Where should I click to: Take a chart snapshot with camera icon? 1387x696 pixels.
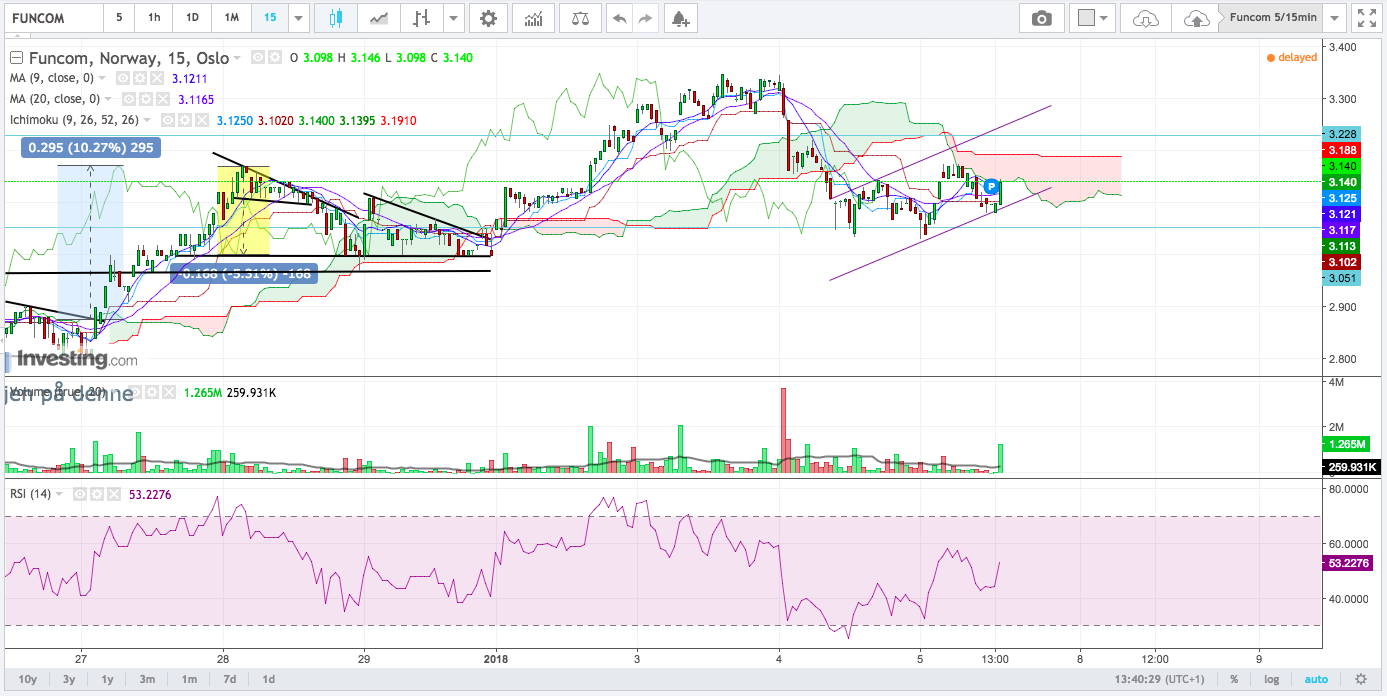[x=1042, y=18]
